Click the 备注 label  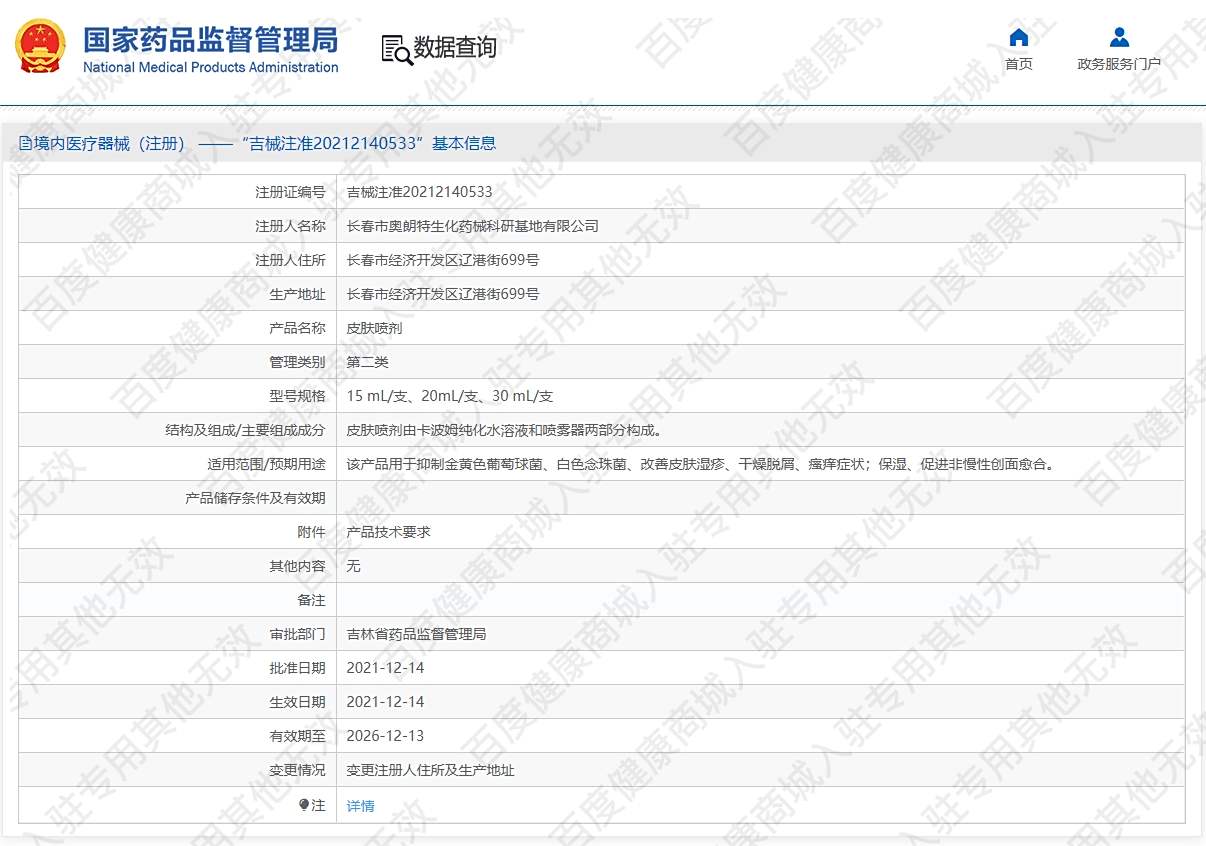pyautogui.click(x=311, y=600)
